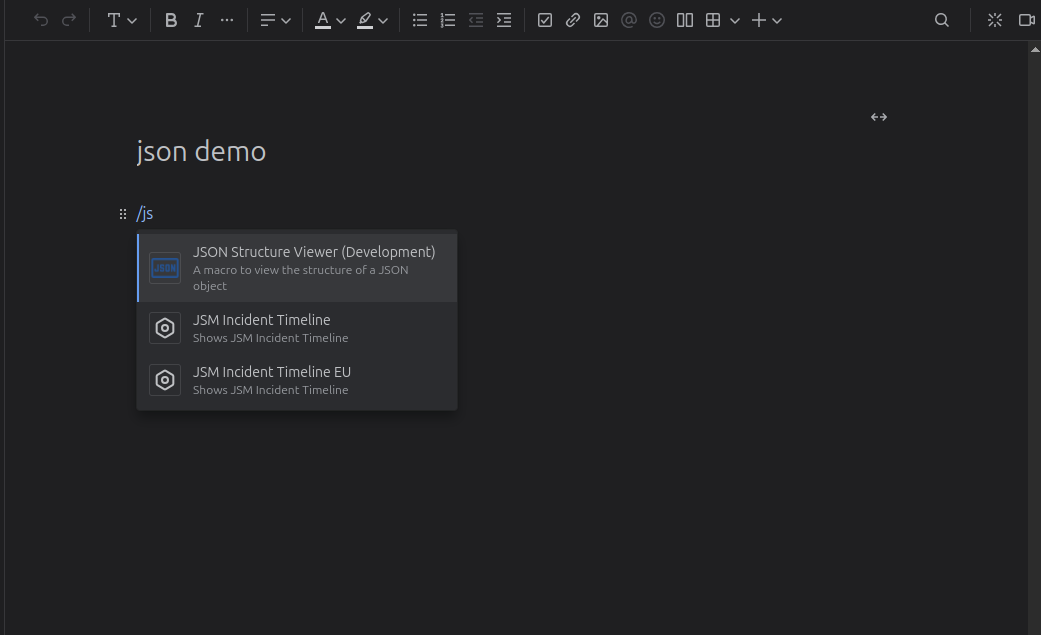Click the plus insert elements icon
Image resolution: width=1041 pixels, height=635 pixels.
759,20
